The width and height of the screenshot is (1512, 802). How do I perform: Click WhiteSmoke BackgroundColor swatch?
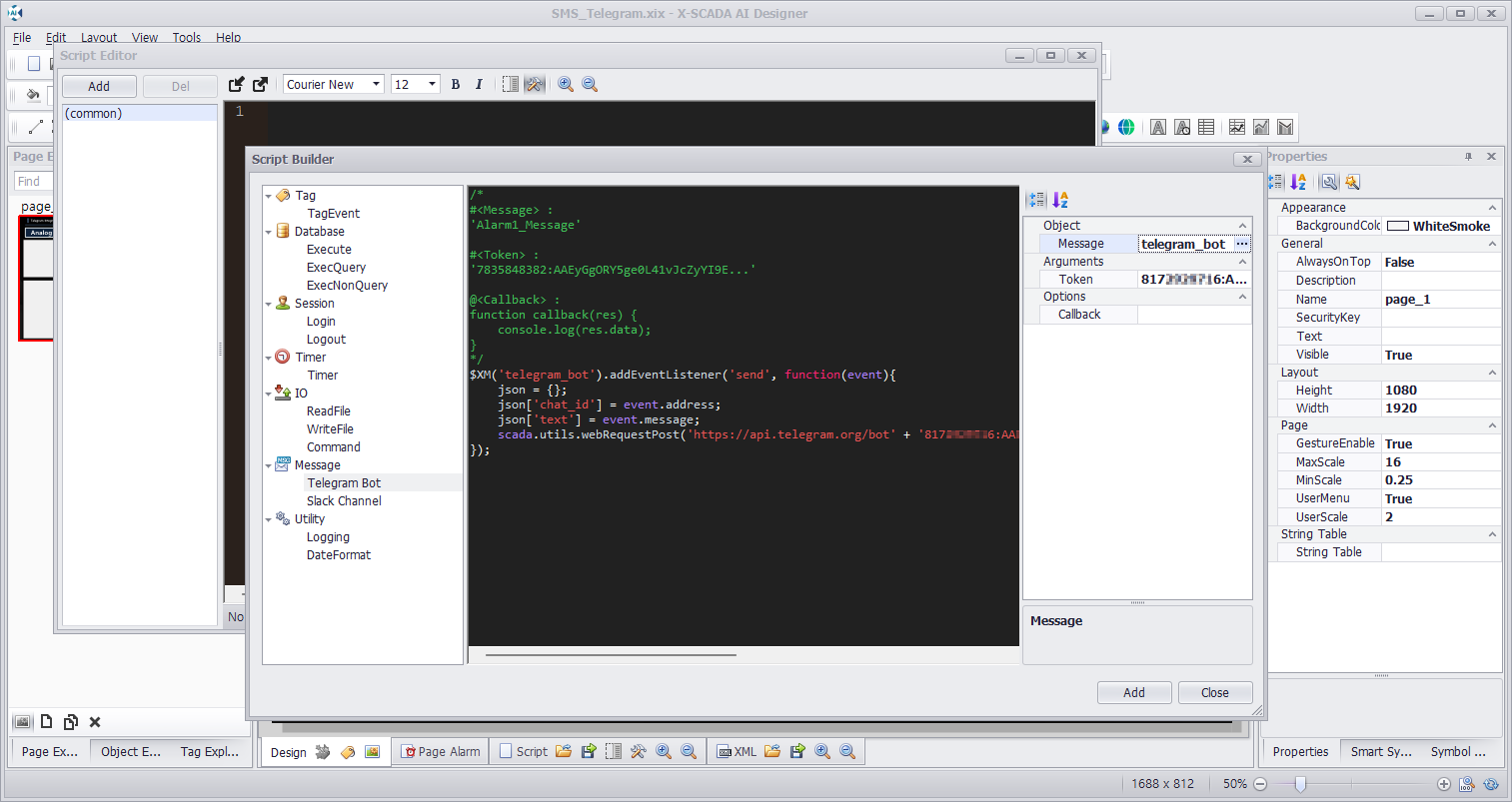tap(1398, 227)
